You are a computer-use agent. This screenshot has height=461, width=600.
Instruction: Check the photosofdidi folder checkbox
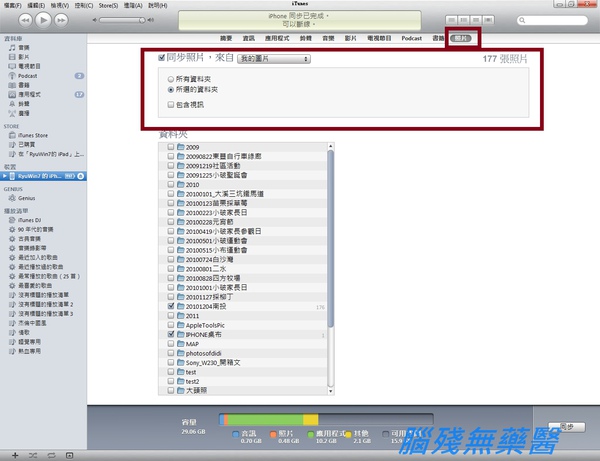171,353
